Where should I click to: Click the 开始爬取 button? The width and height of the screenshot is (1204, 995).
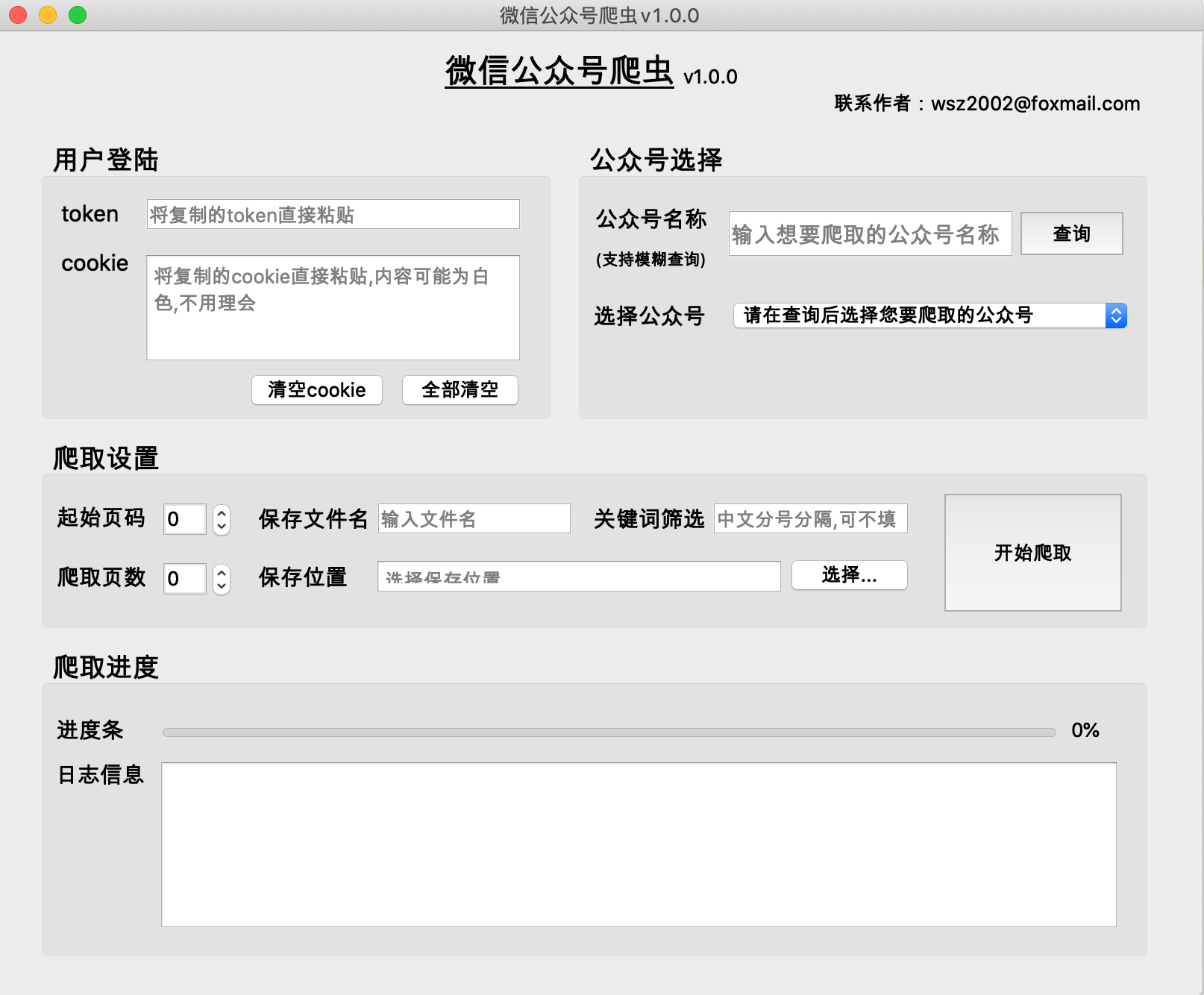tap(1033, 553)
